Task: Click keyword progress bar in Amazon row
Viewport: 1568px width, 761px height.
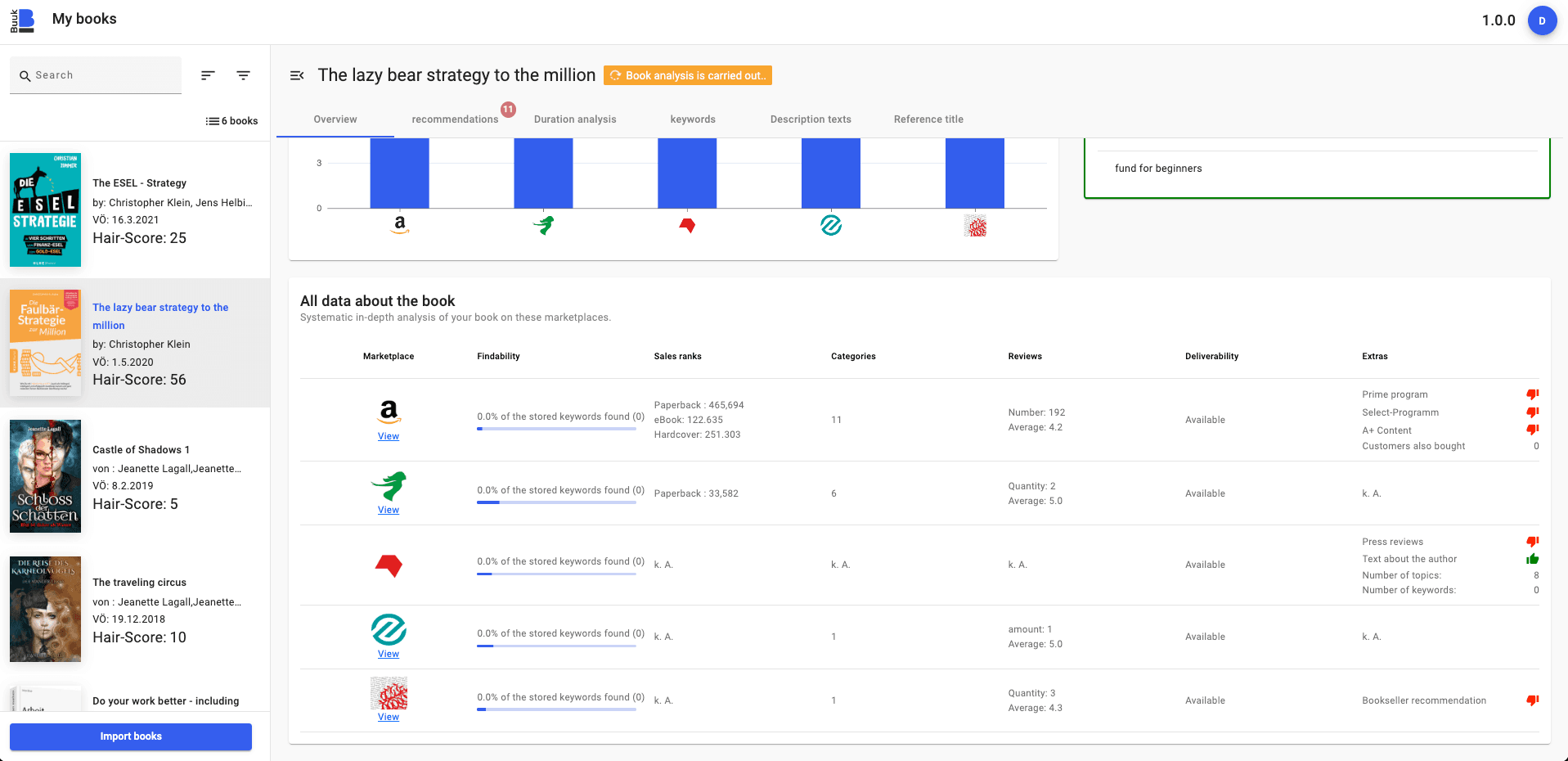Action: click(x=556, y=429)
